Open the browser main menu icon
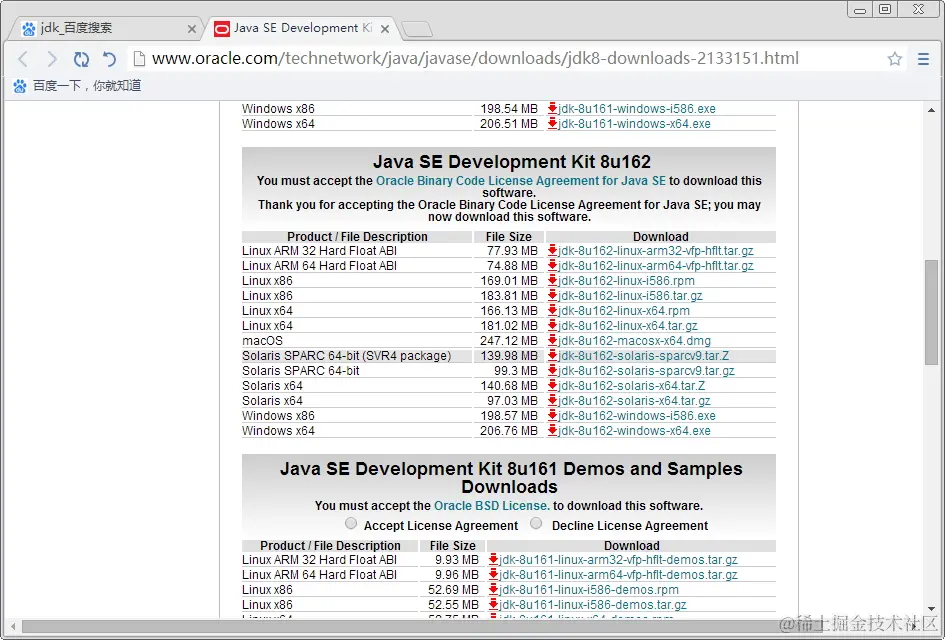Screen dimensions: 945x640 click(x=923, y=58)
